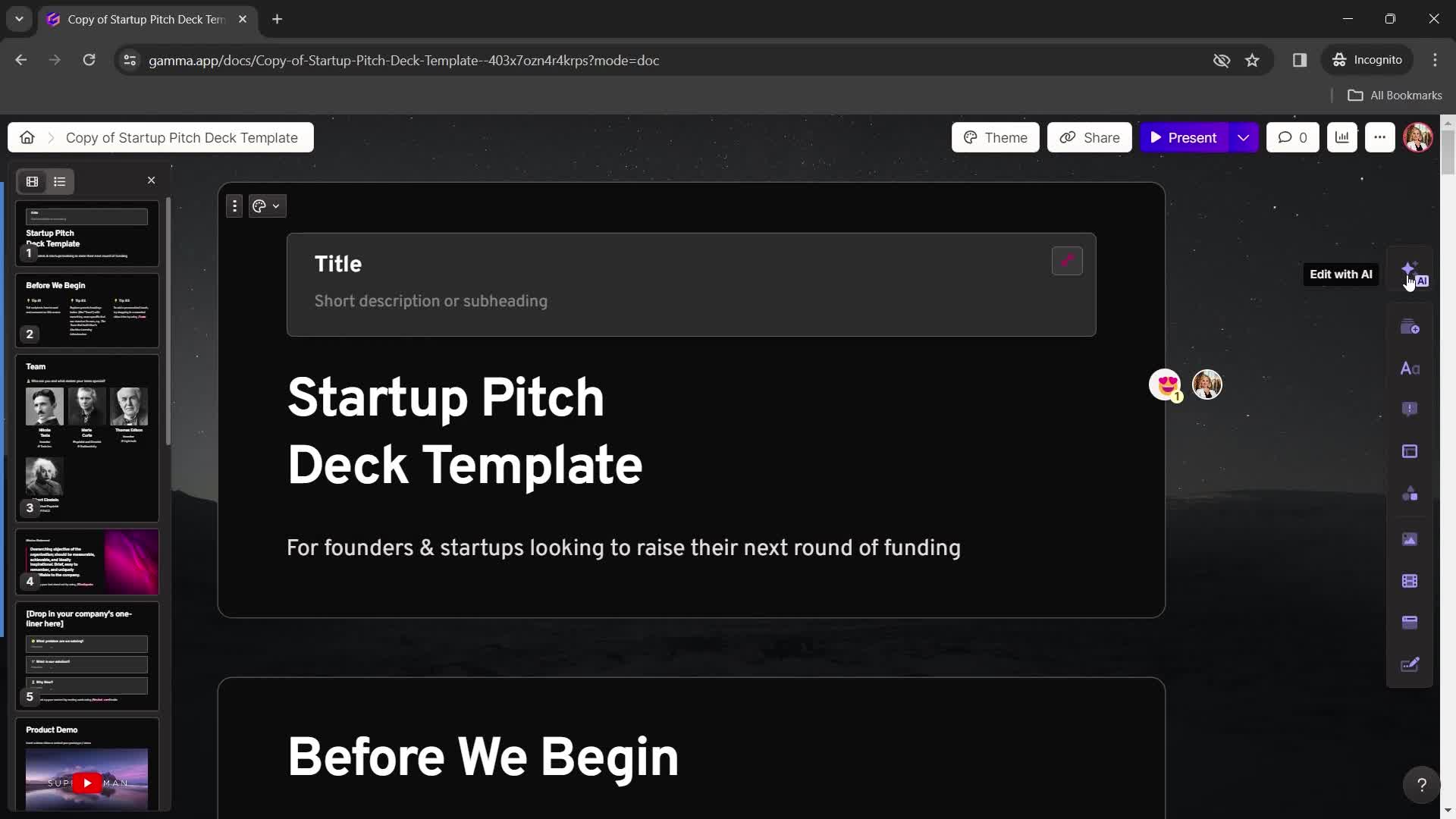Switch to list view in left panel
The image size is (1456, 819).
pos(58,181)
